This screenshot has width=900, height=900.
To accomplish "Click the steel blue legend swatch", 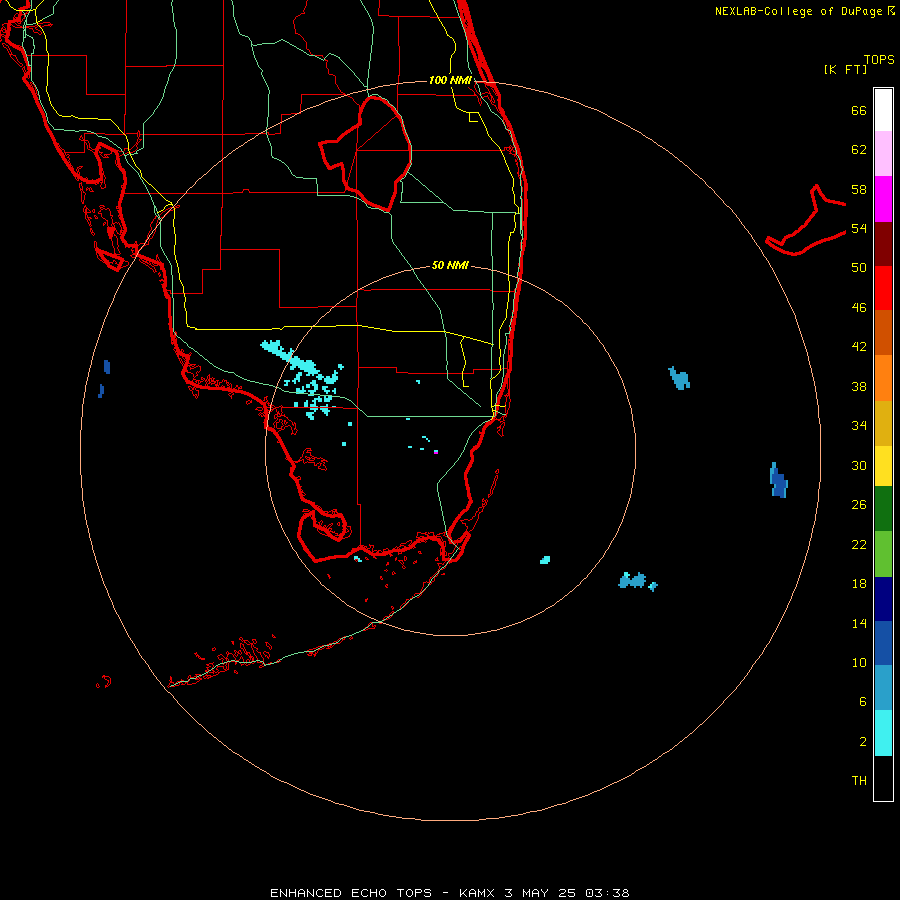I will pos(883,688).
